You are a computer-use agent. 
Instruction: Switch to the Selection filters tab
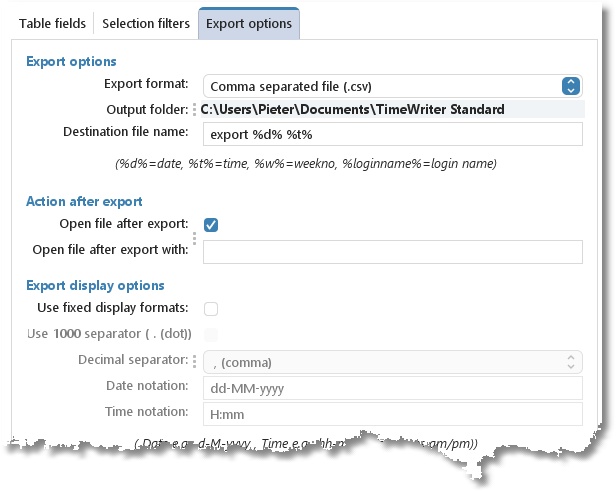pos(146,24)
